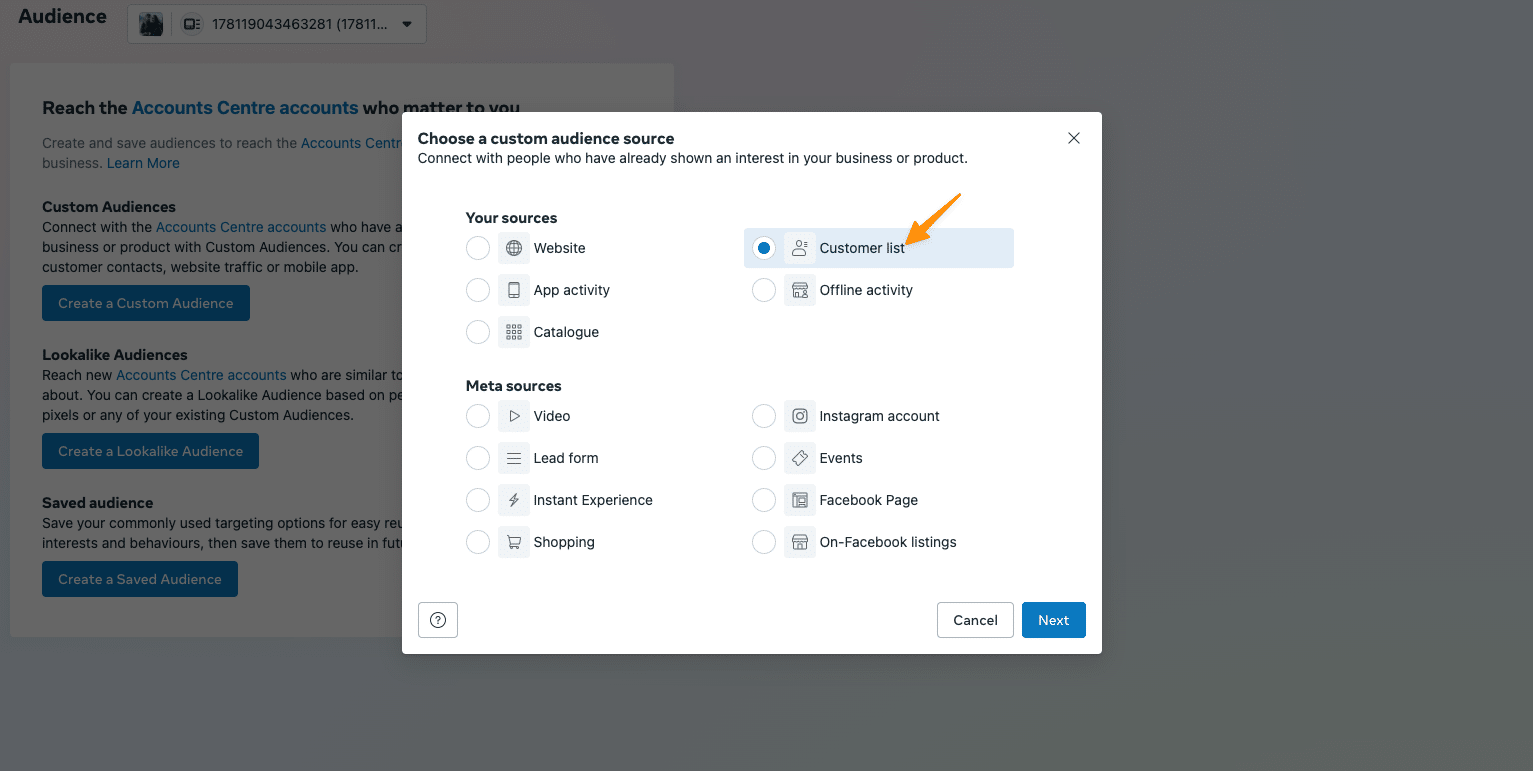
Task: Click the Events ticket icon
Action: tap(800, 458)
